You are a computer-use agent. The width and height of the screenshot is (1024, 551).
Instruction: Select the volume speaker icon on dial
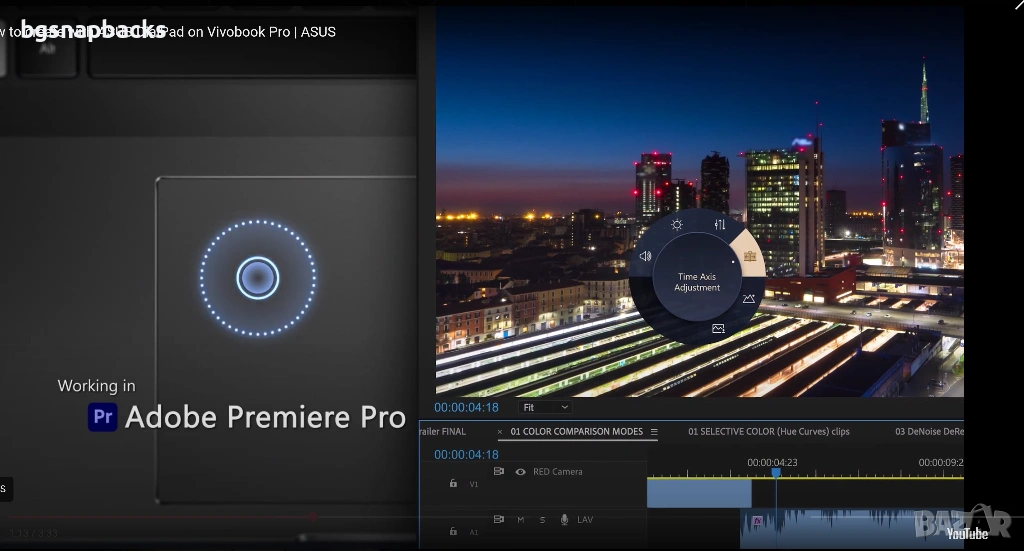(645, 257)
